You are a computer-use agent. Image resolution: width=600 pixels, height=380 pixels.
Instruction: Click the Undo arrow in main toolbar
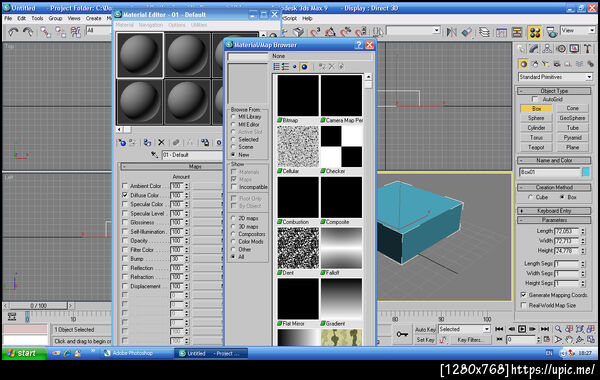pyautogui.click(x=13, y=33)
